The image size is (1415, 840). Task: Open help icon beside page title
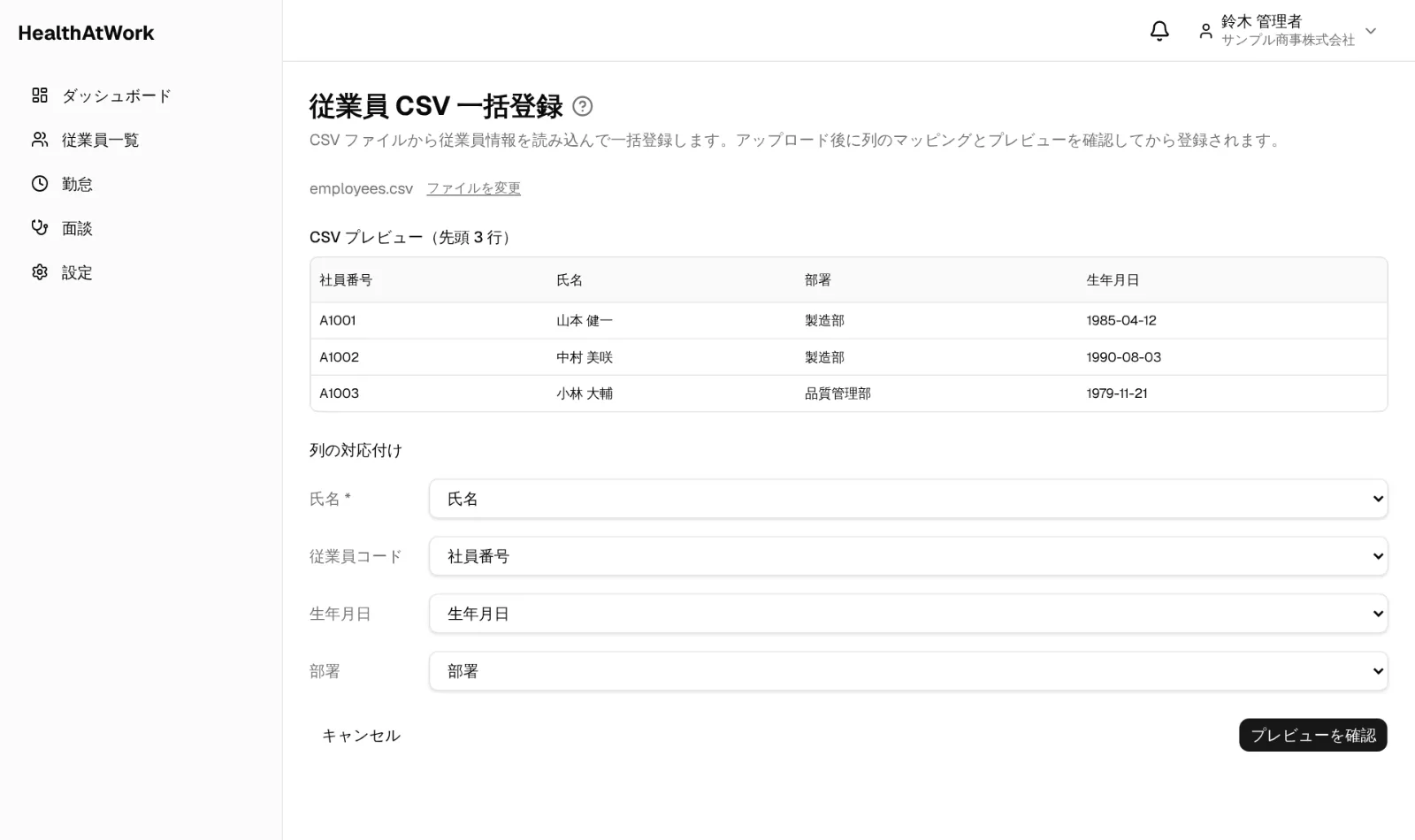tap(583, 106)
